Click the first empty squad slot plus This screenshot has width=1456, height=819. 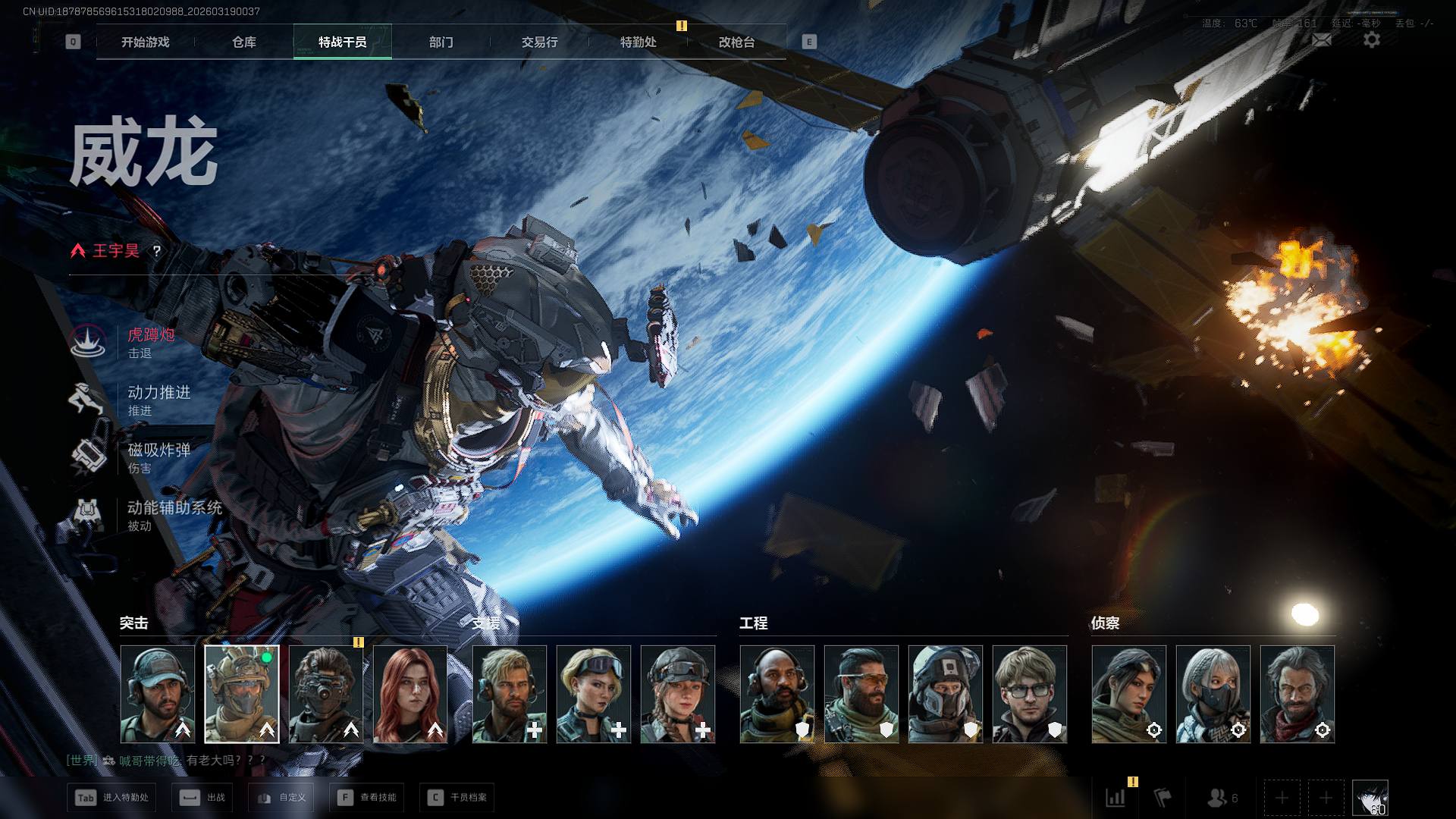pyautogui.click(x=1282, y=798)
